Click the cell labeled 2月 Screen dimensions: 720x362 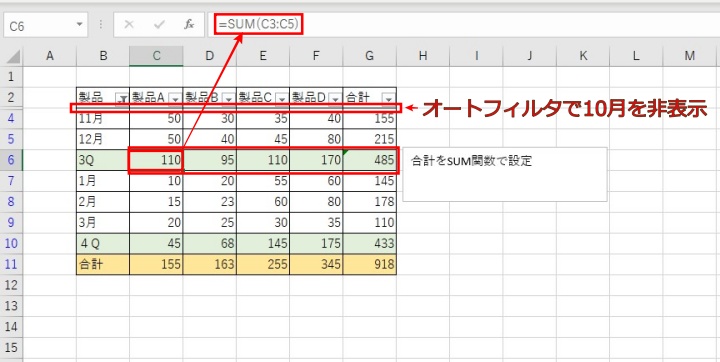(103, 202)
